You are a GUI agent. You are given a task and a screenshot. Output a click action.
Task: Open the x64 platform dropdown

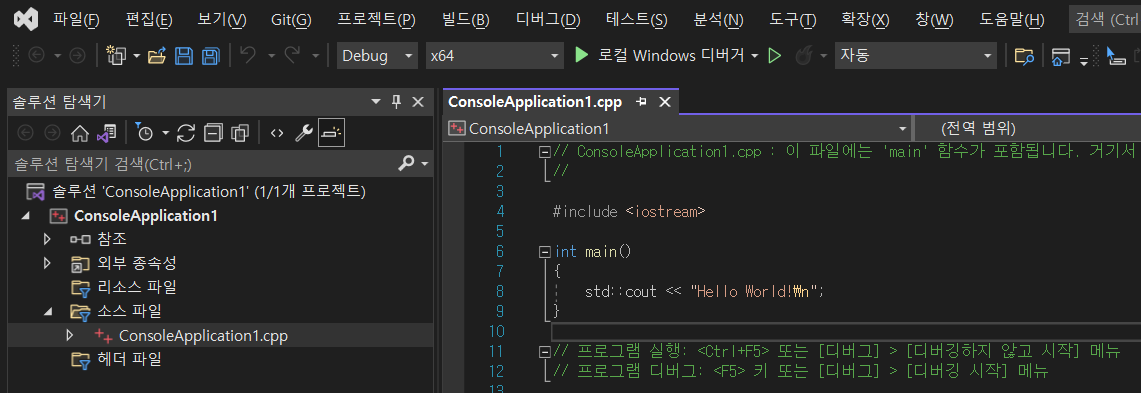coord(495,55)
